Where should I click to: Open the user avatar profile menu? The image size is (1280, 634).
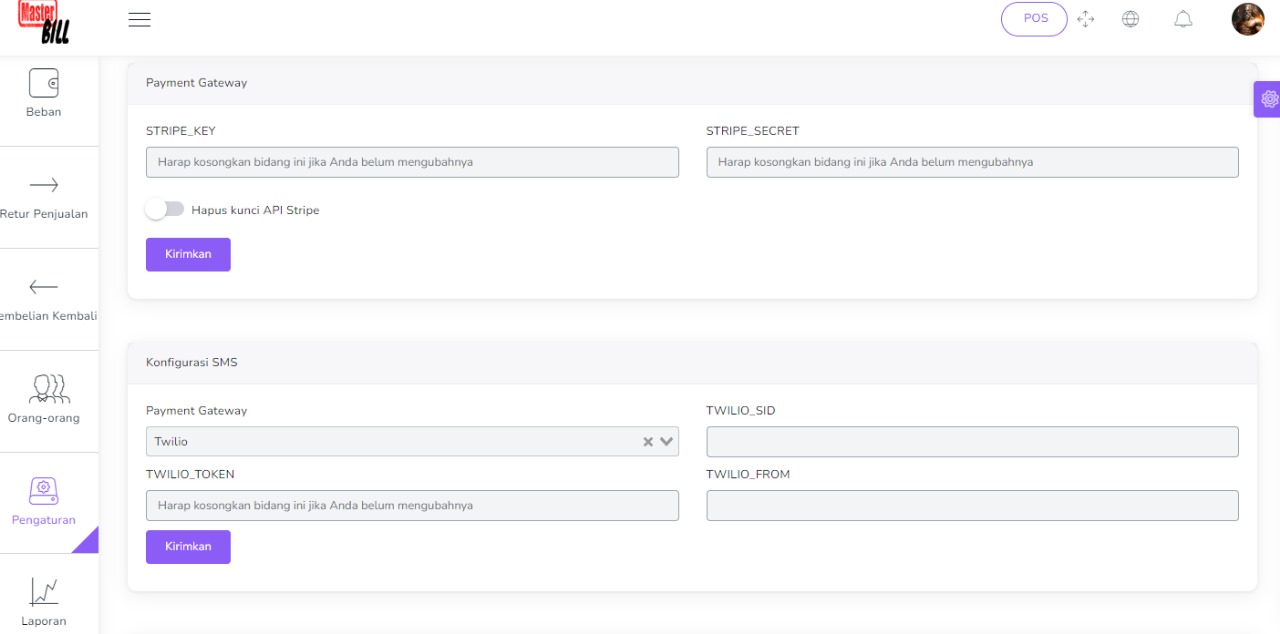(1247, 19)
